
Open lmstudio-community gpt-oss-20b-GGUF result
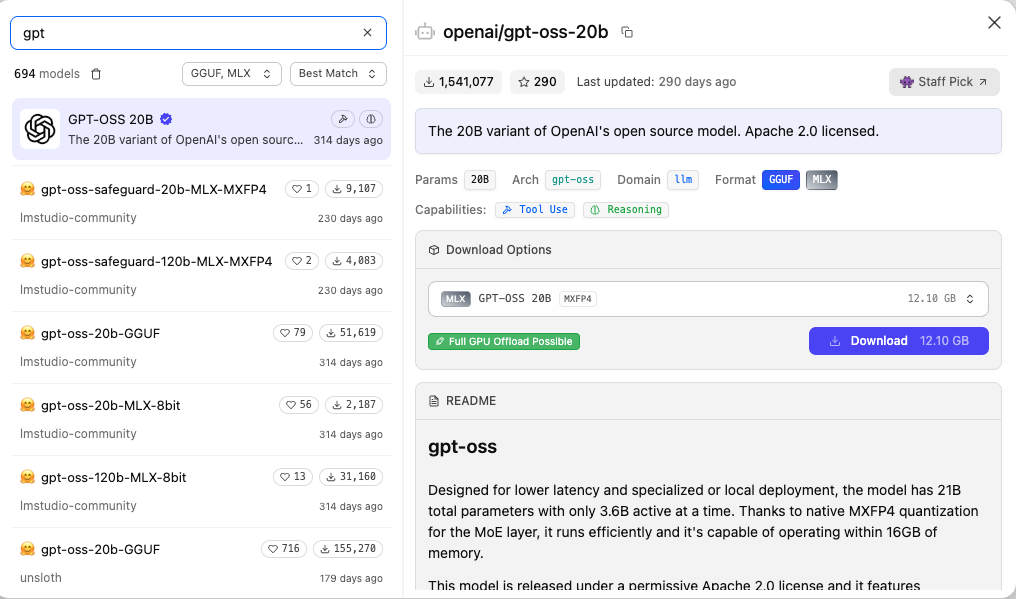[202, 347]
